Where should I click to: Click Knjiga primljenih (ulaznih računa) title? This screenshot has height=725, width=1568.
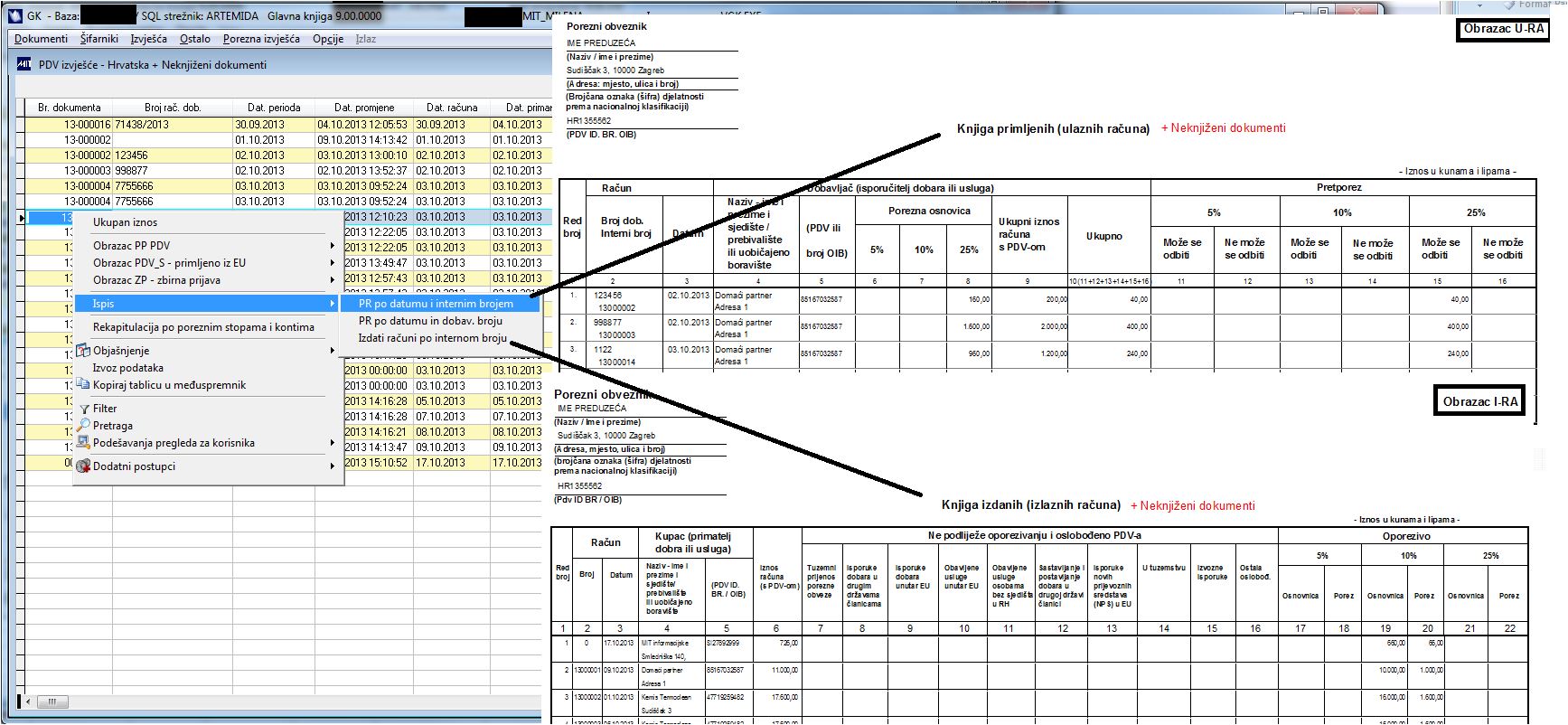(1053, 128)
